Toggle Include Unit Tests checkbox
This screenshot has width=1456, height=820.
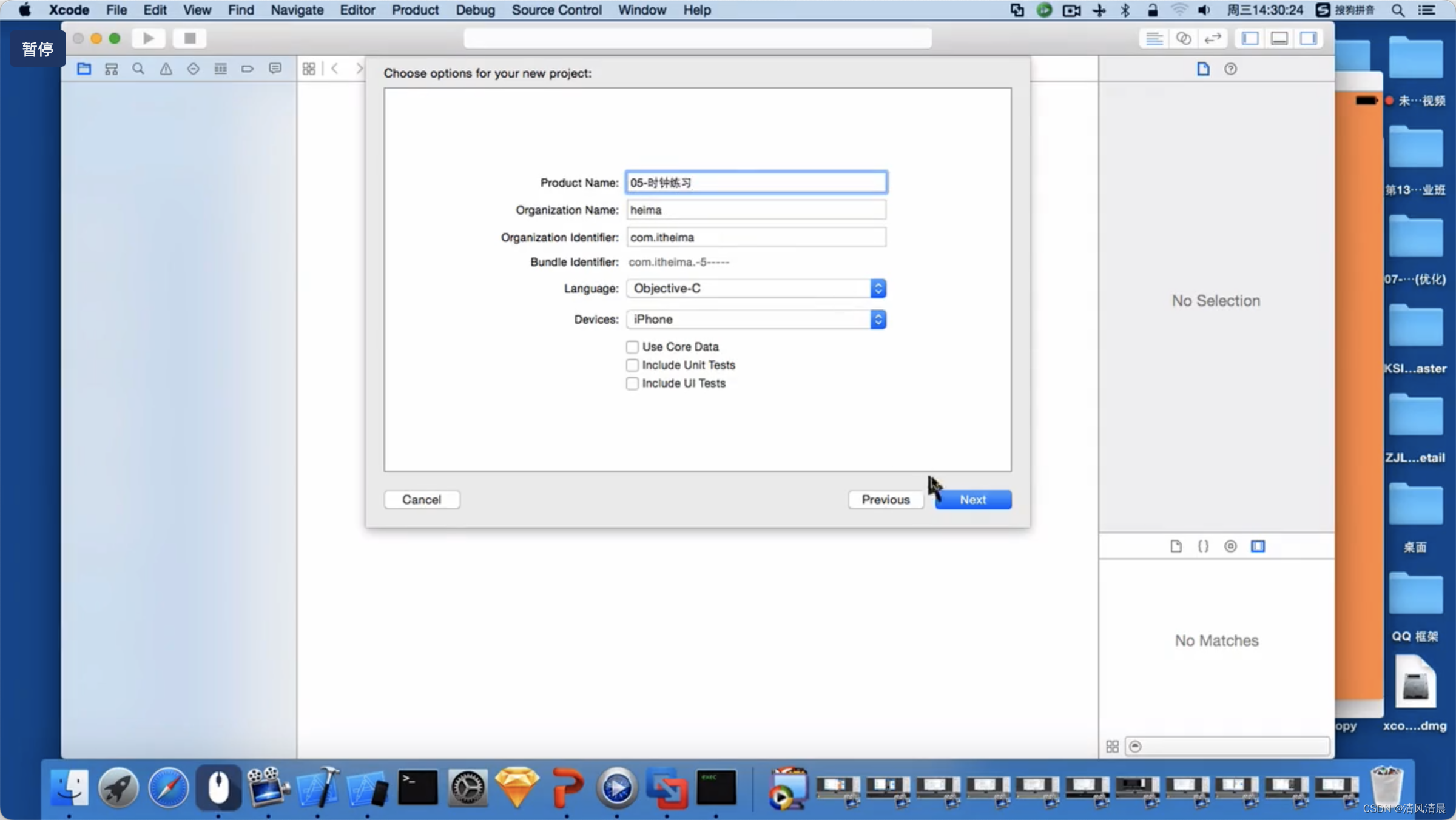631,364
